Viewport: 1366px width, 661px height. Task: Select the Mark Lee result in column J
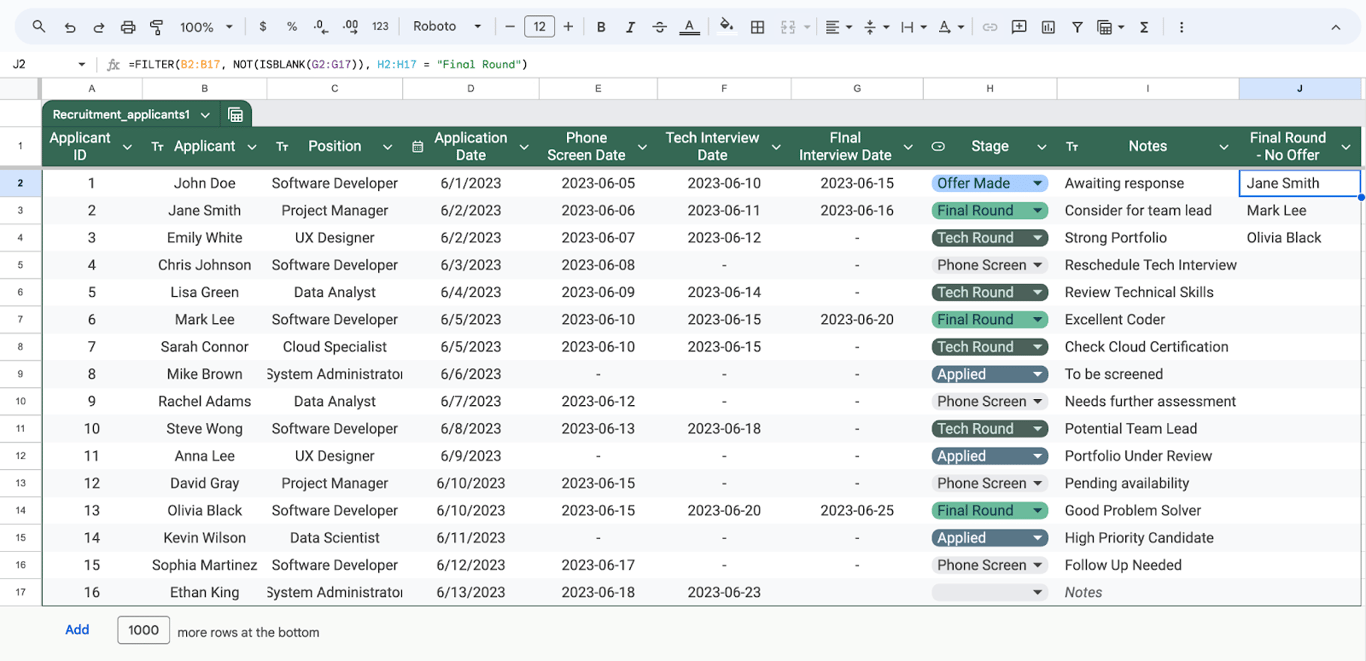click(1300, 211)
